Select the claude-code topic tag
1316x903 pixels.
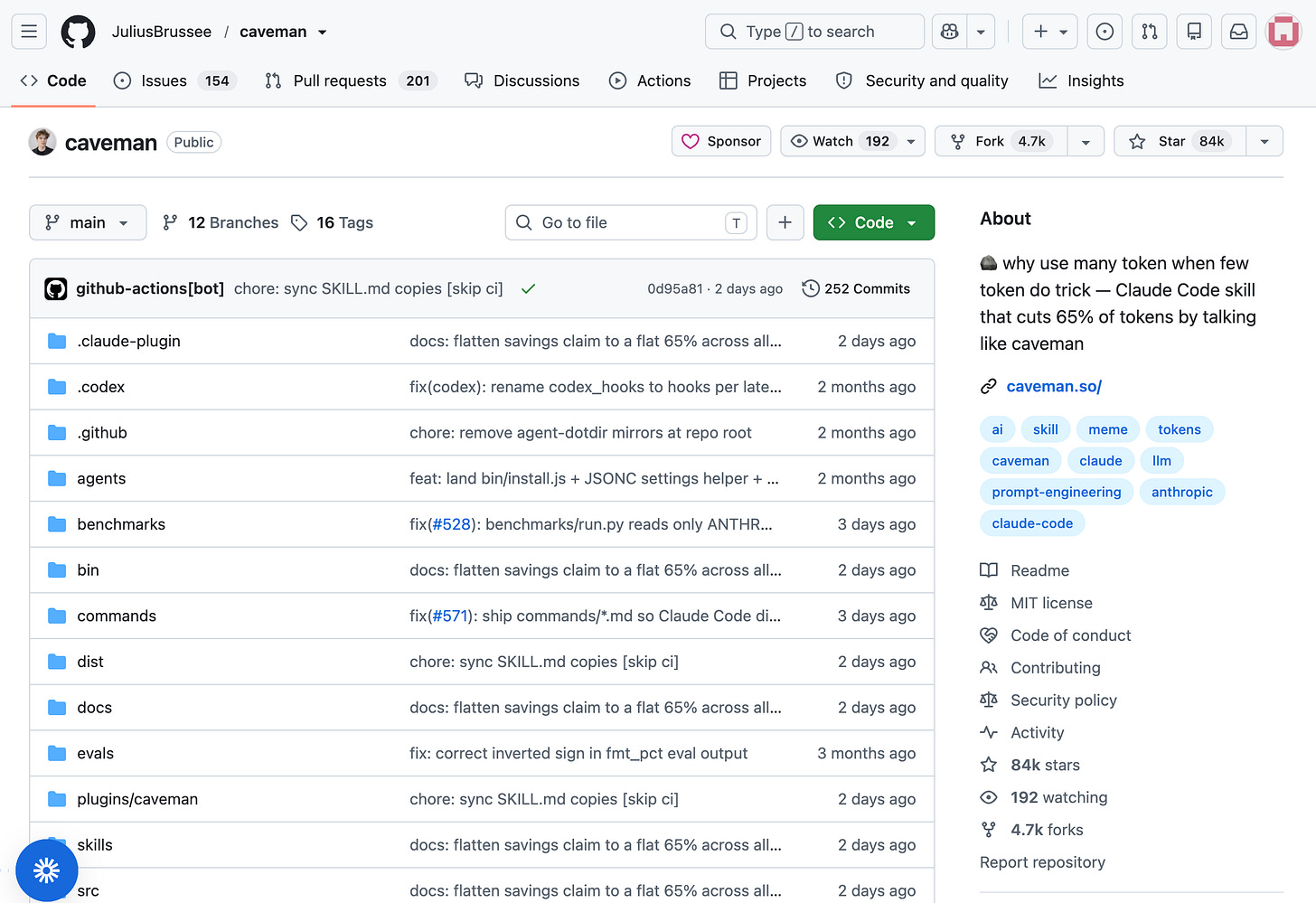[1032, 523]
